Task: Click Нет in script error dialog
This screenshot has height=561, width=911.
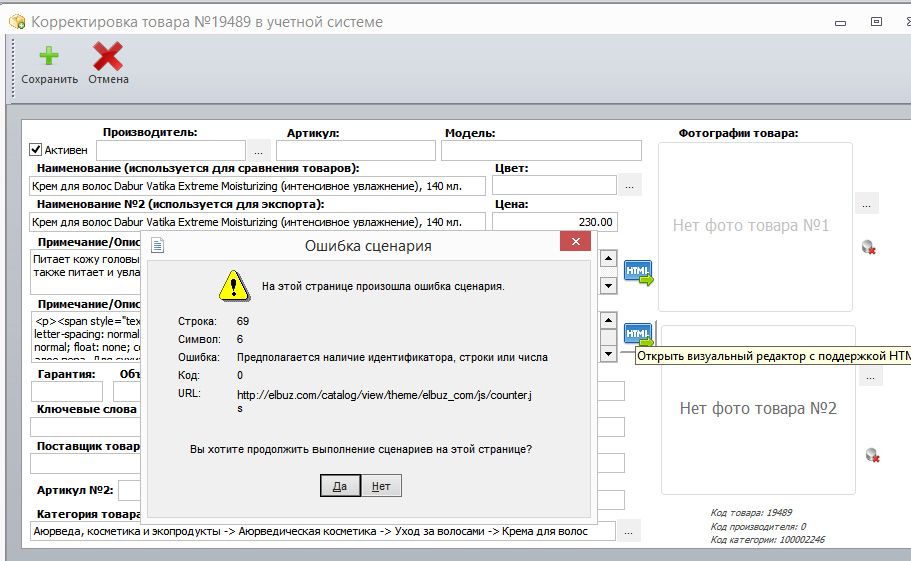Action: pos(381,486)
